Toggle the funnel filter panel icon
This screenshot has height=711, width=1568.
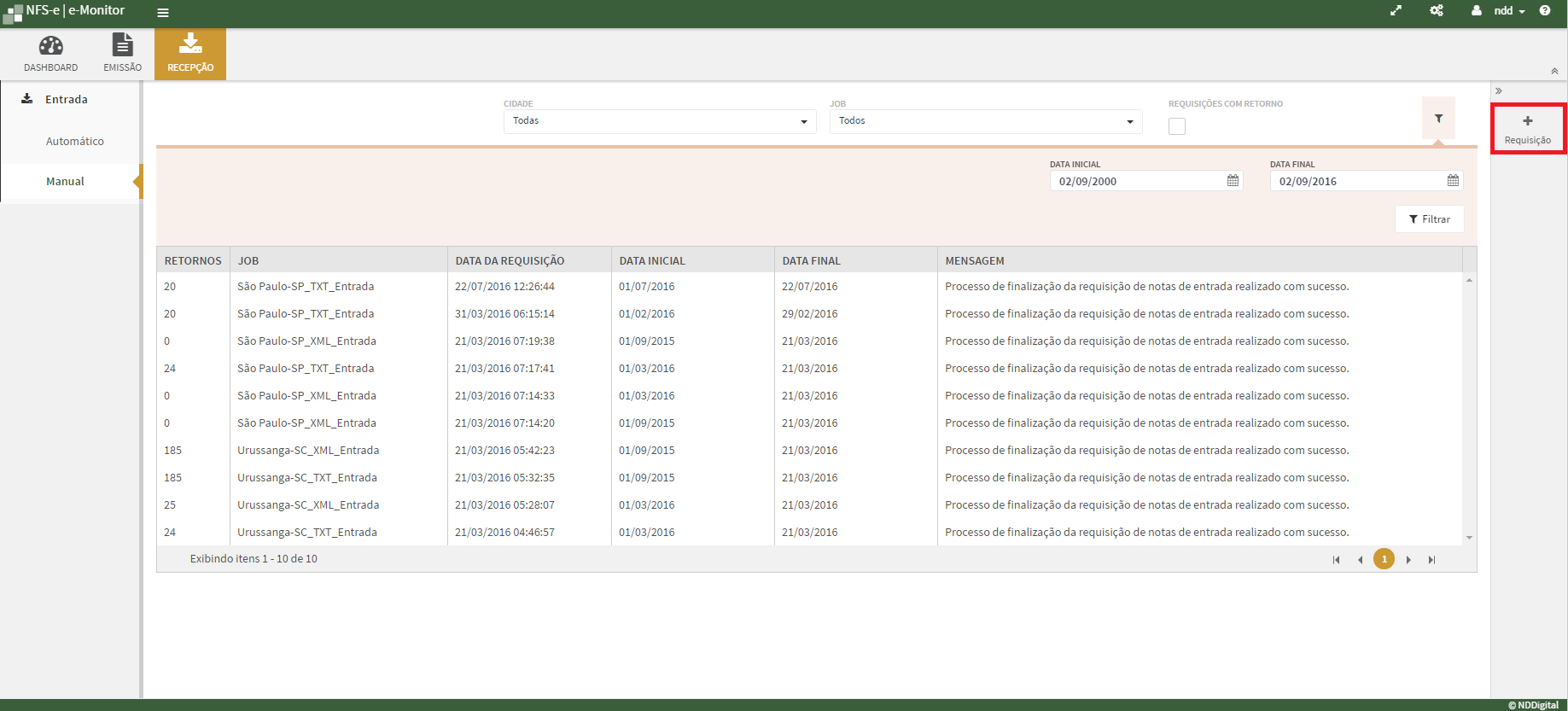pos(1438,119)
